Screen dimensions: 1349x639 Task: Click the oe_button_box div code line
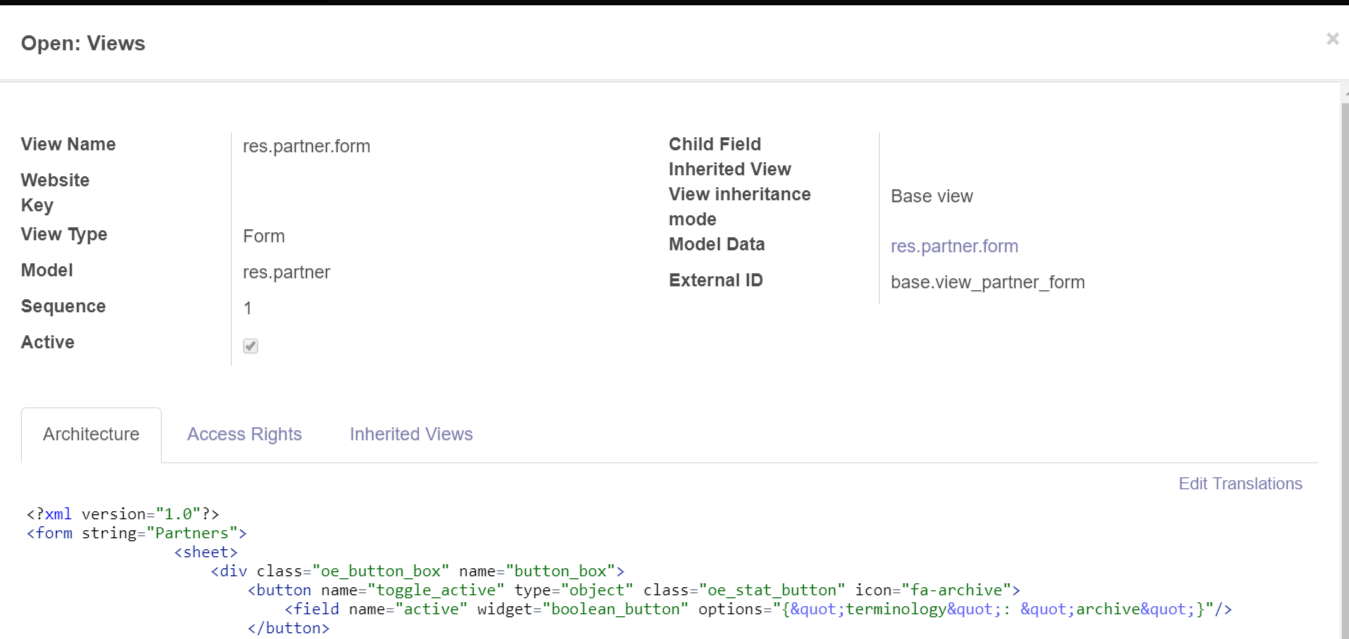[417, 571]
